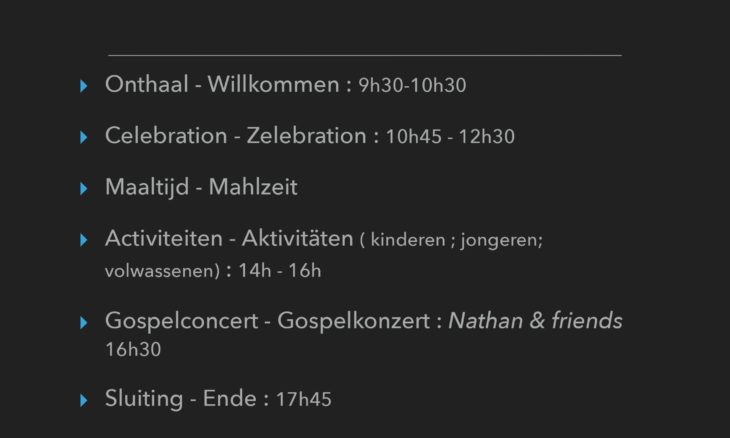Select the 9h30-10h30 time text
The width and height of the screenshot is (730, 438).
[x=412, y=86]
